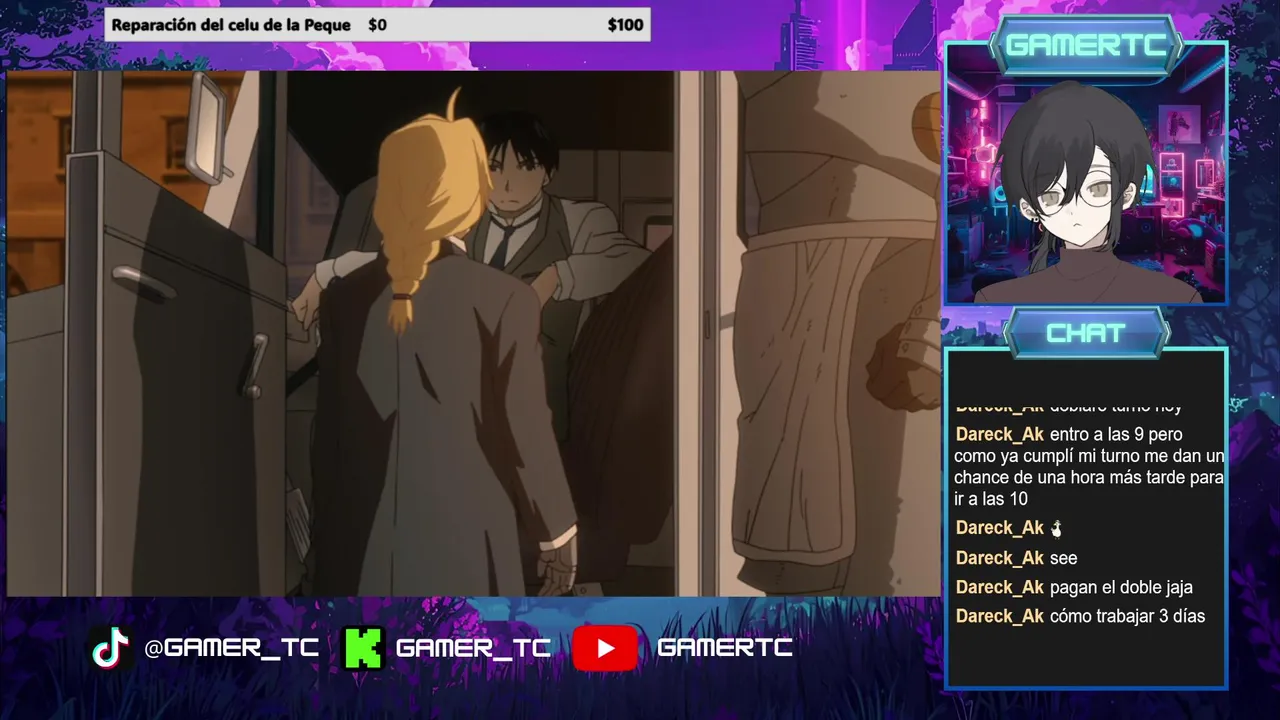
Task: Click Dareck_Ak username on 'see' message
Action: pyautogui.click(x=999, y=558)
